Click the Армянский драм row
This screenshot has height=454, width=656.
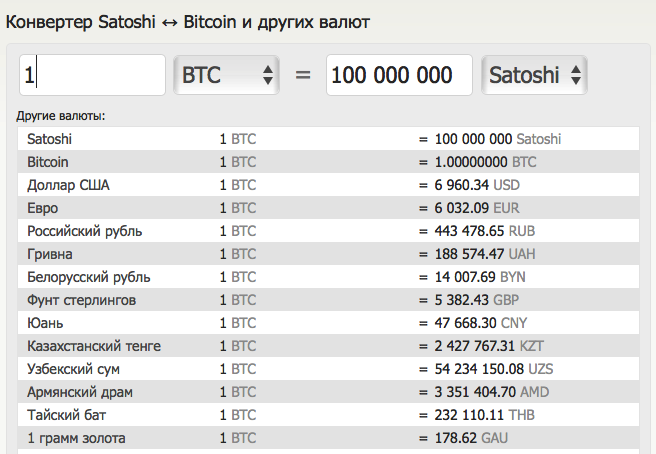pos(328,392)
